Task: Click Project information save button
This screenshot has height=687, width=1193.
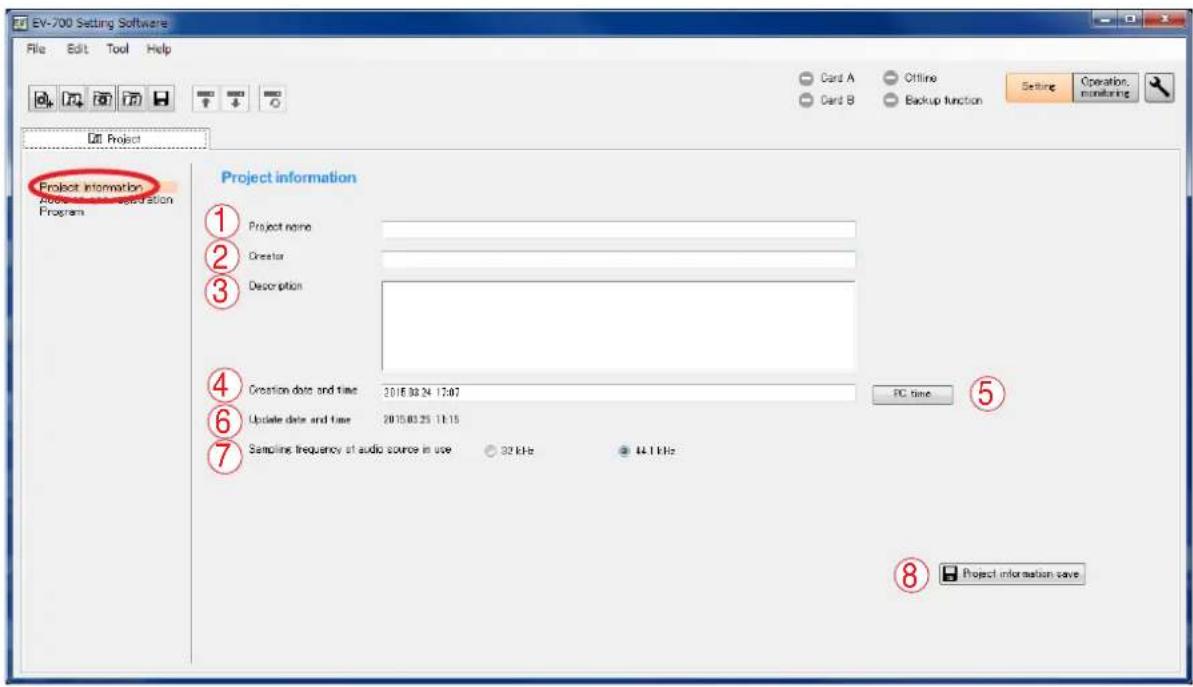Action: pyautogui.click(x=1012, y=574)
